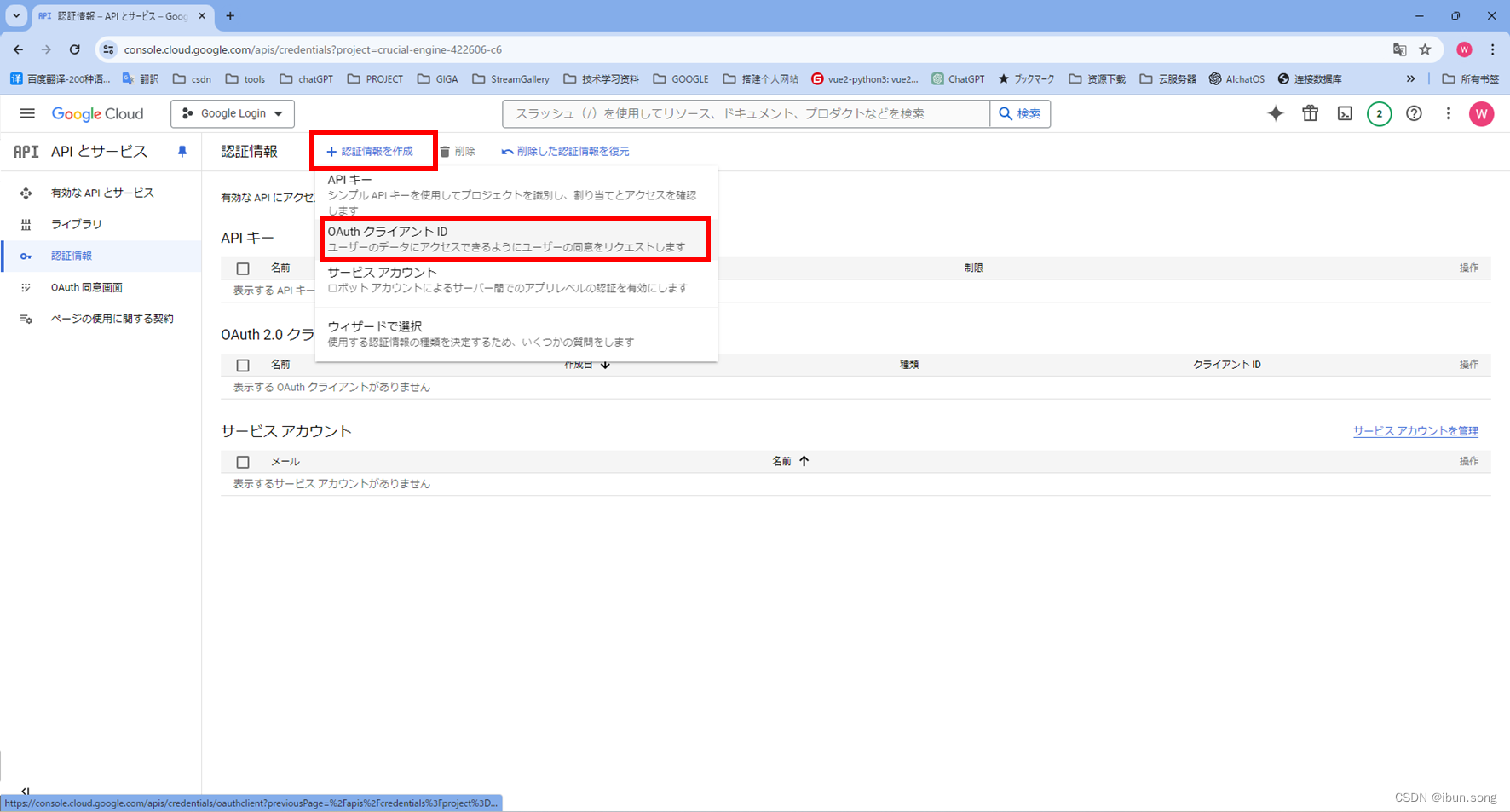
Task: Bookmark this page with the star icon
Action: [1425, 49]
